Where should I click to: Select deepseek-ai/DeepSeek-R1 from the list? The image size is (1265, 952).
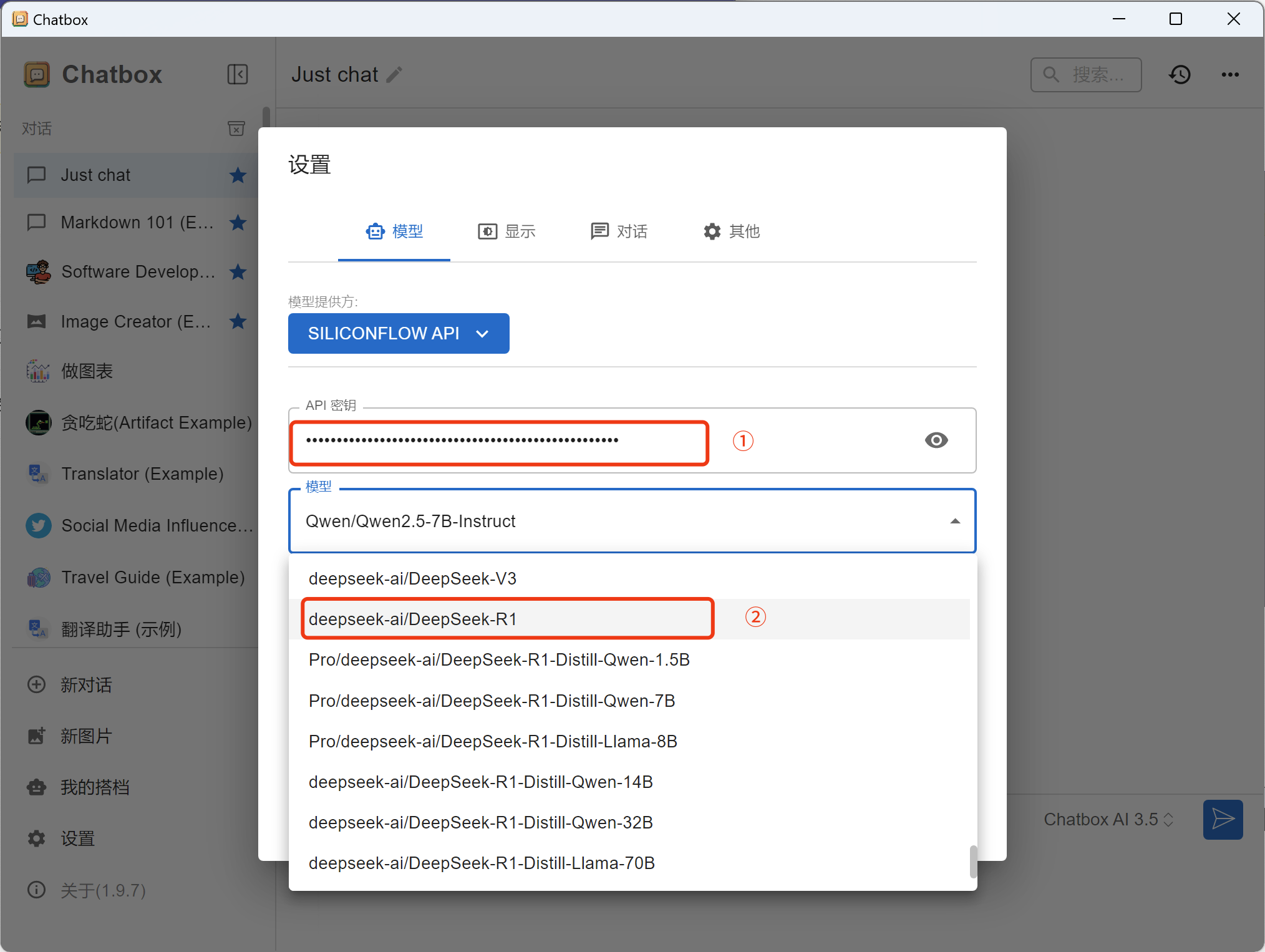click(413, 619)
